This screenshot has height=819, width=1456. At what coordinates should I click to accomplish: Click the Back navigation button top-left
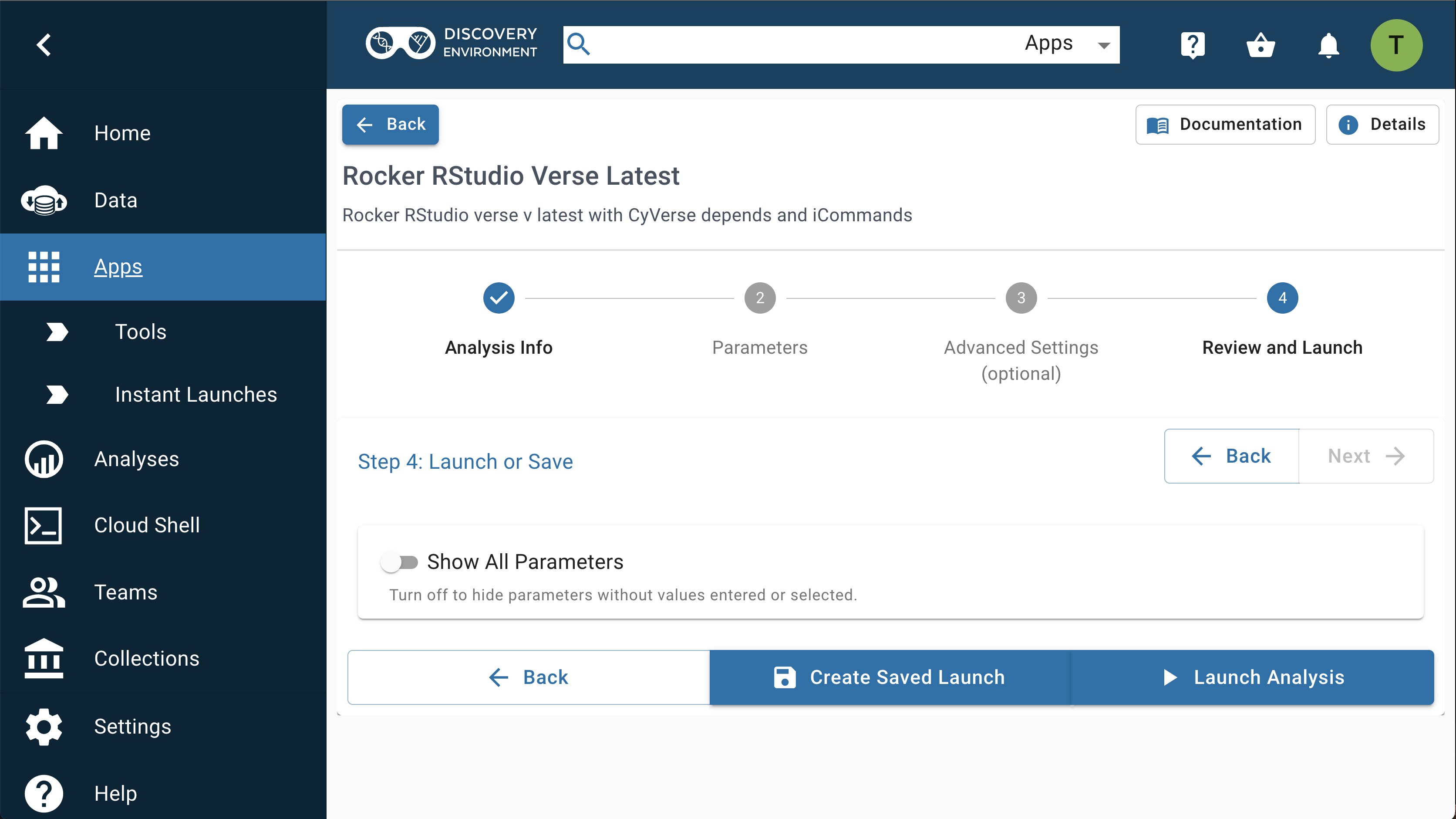coord(392,124)
